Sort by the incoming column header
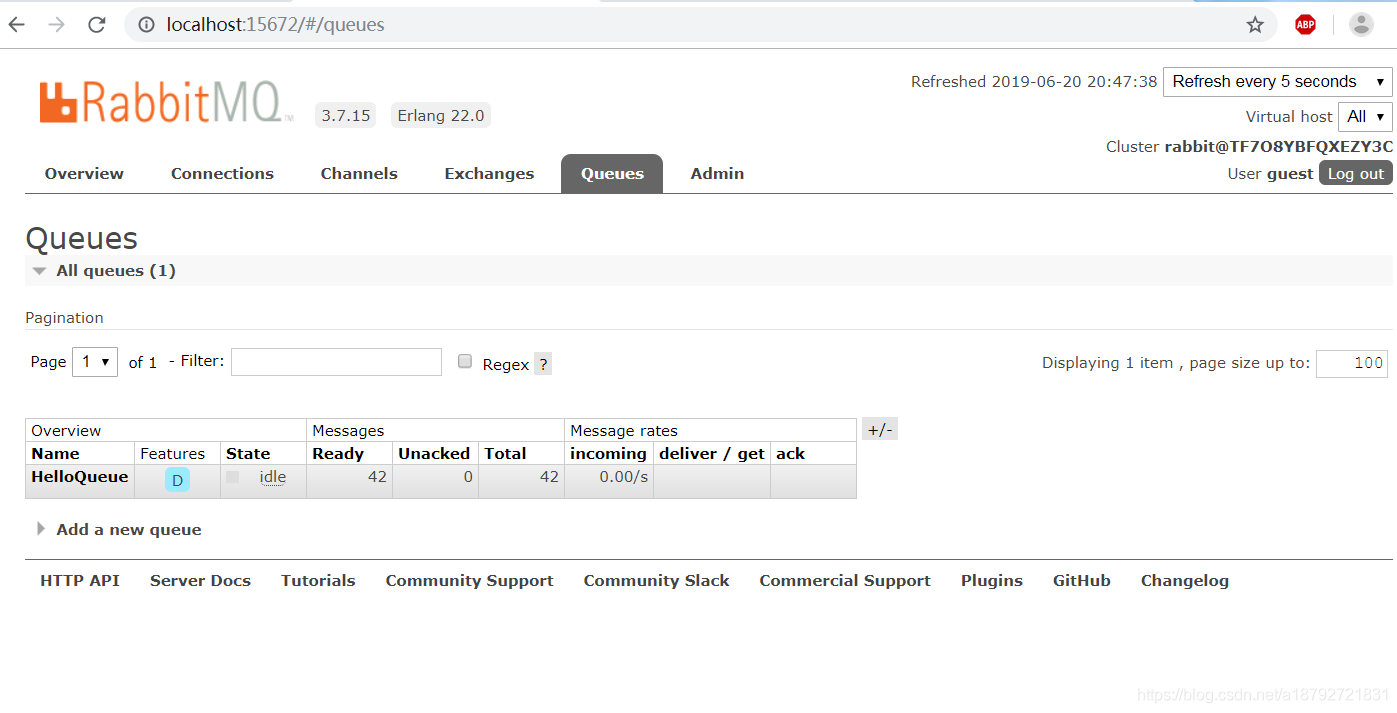This screenshot has height=713, width=1397. coord(608,454)
